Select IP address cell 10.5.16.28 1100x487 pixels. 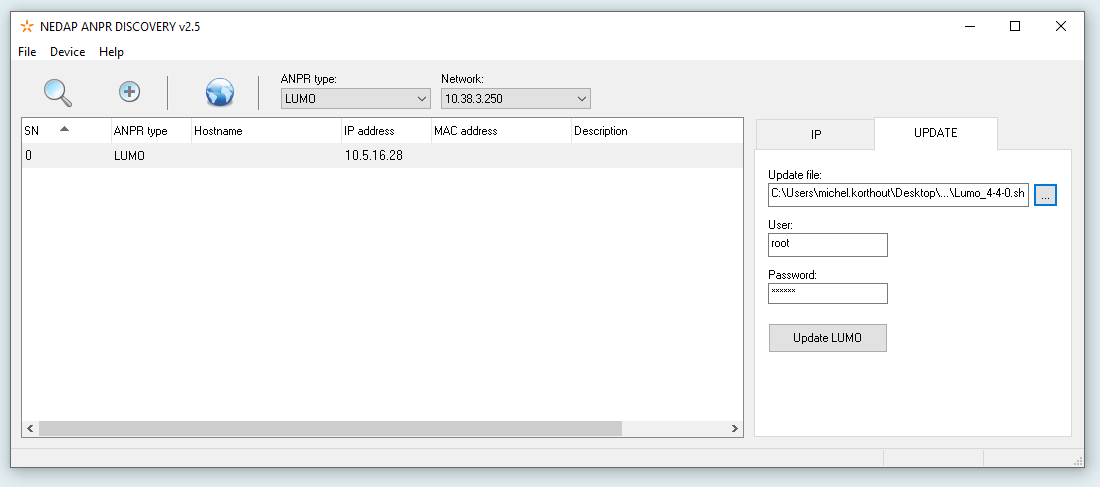point(374,156)
